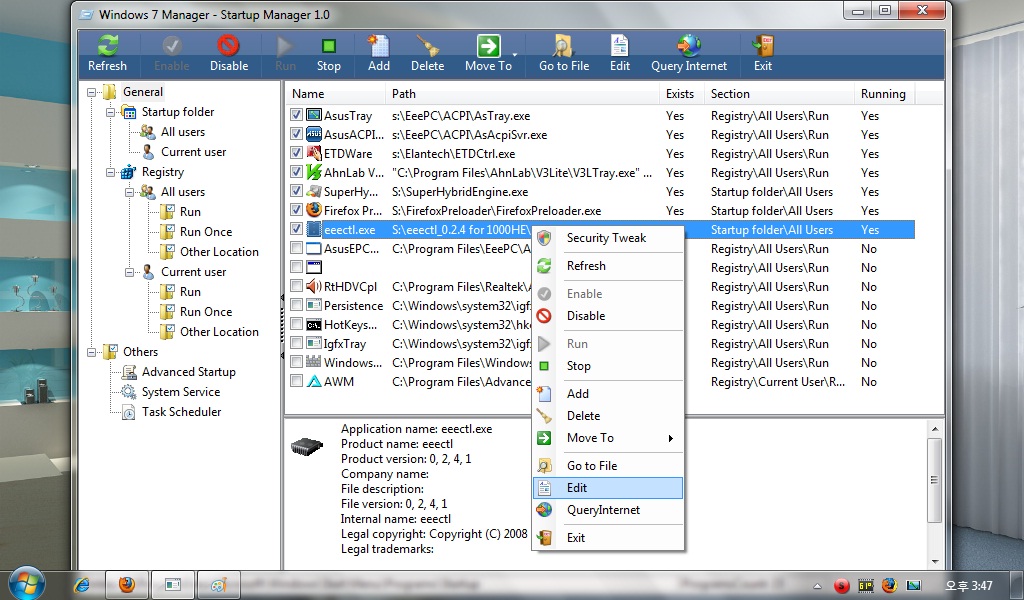Sort list by Section column header
The height and width of the screenshot is (600, 1024).
click(779, 93)
